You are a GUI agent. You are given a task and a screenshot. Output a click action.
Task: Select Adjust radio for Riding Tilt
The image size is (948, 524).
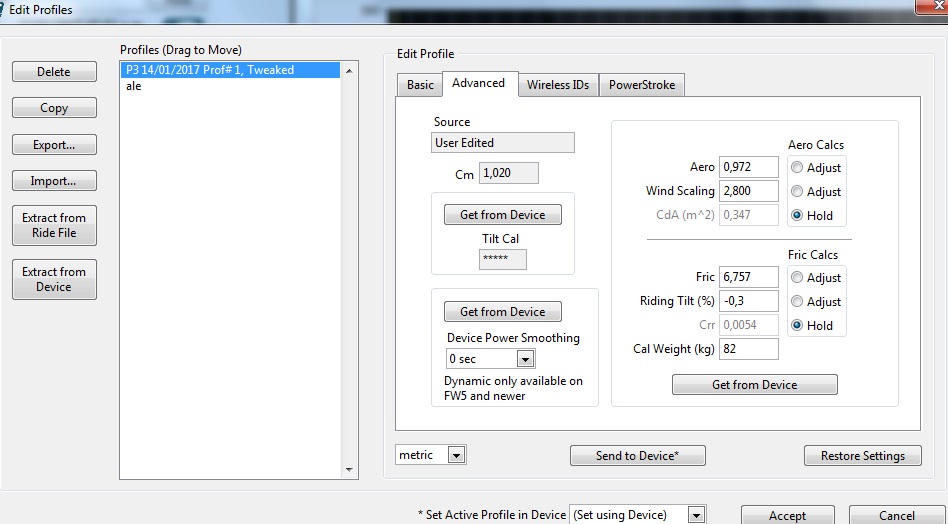[x=799, y=301]
